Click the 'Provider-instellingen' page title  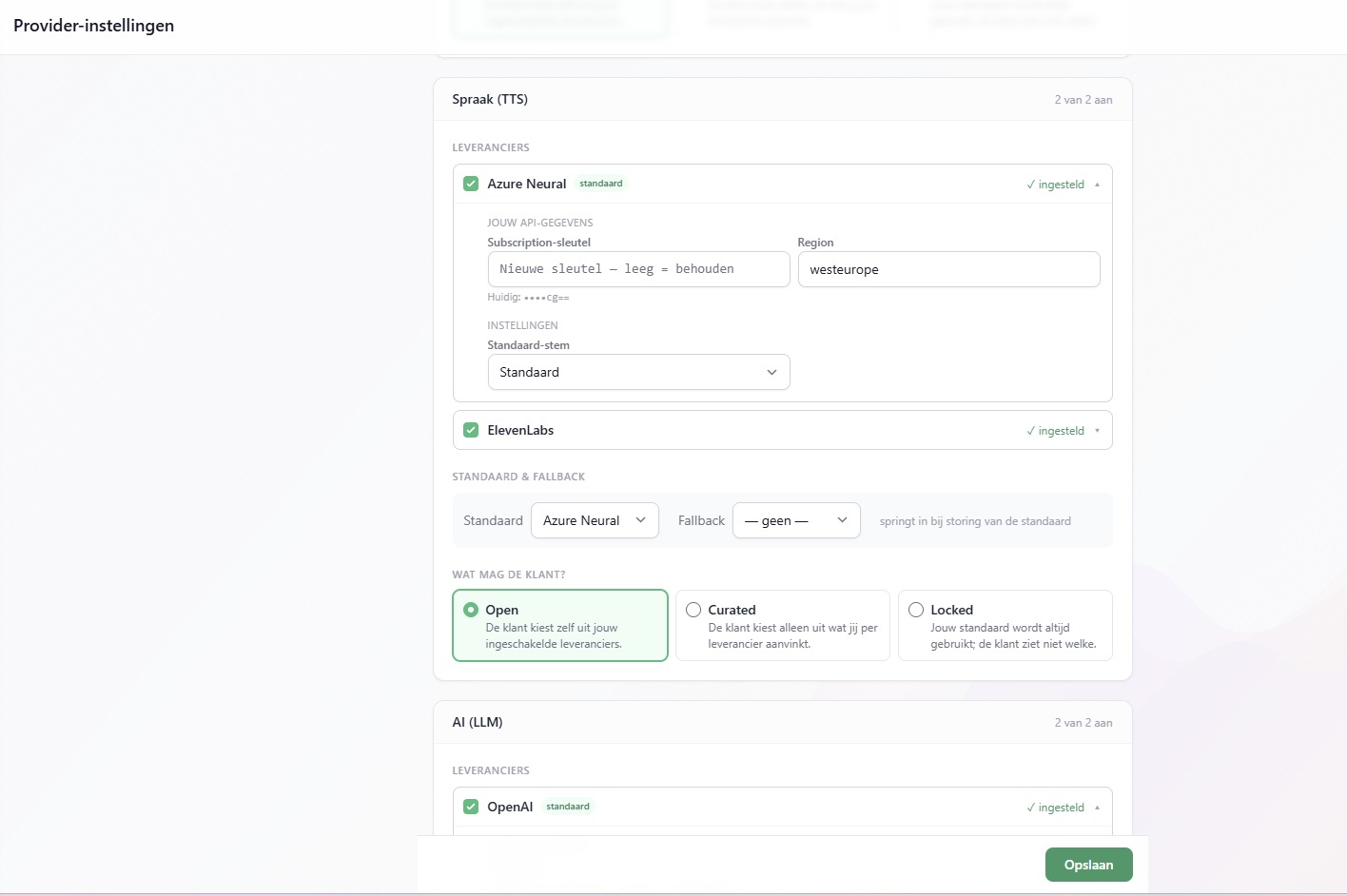(x=94, y=26)
